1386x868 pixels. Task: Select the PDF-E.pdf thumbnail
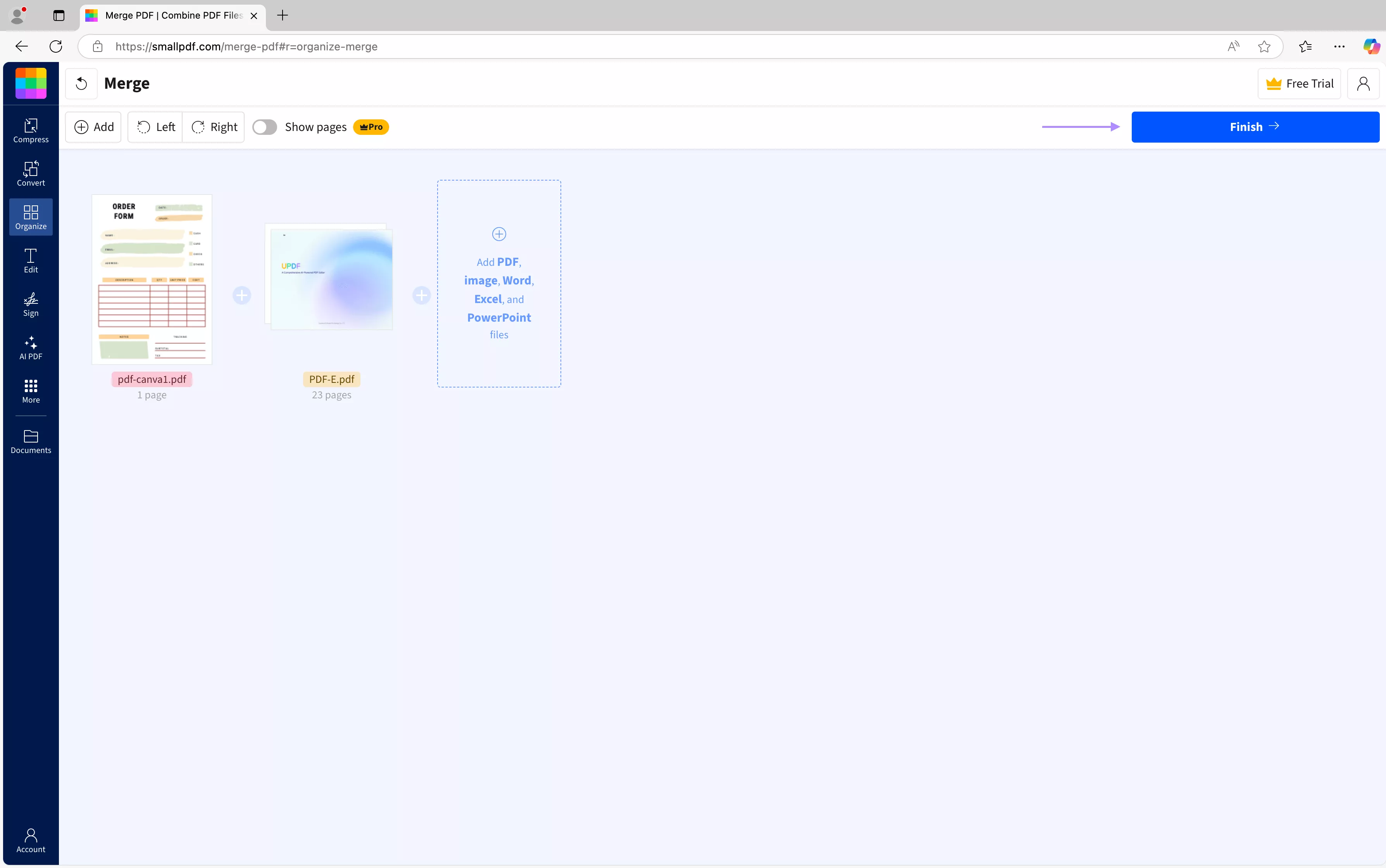point(331,279)
